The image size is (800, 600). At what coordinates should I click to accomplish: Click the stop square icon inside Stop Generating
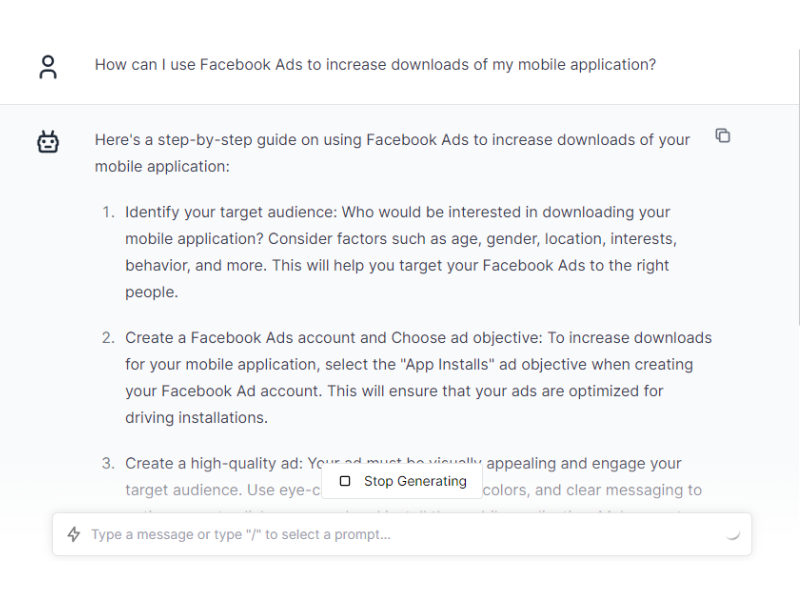click(x=345, y=481)
